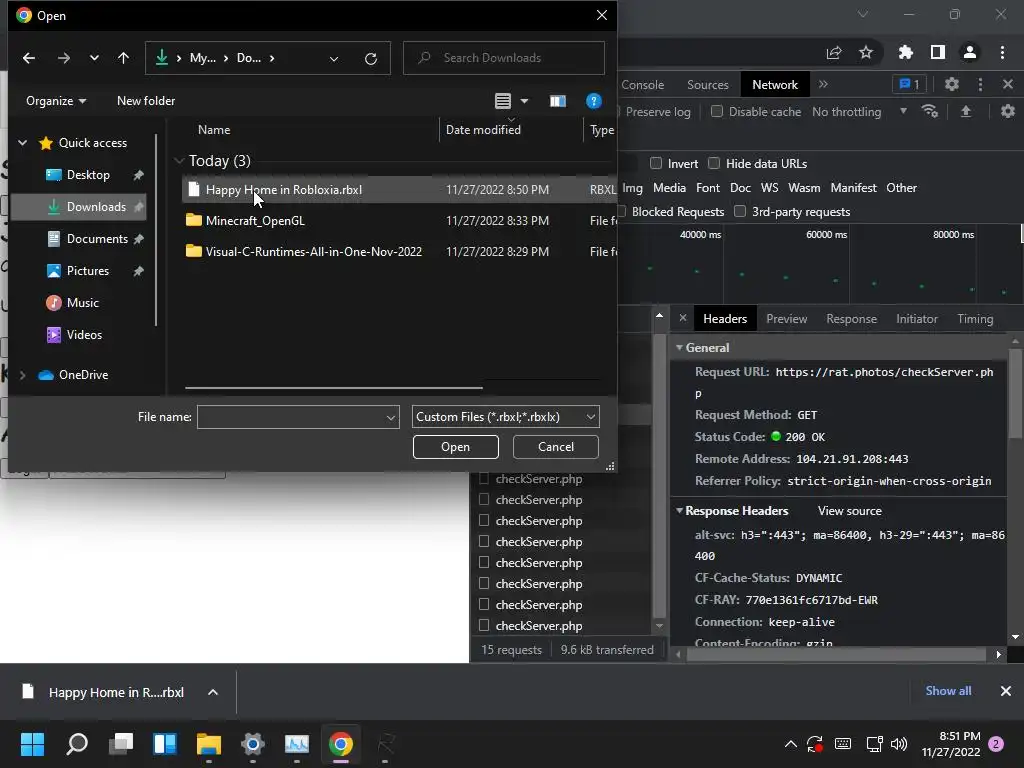Open dialog help button

(593, 101)
